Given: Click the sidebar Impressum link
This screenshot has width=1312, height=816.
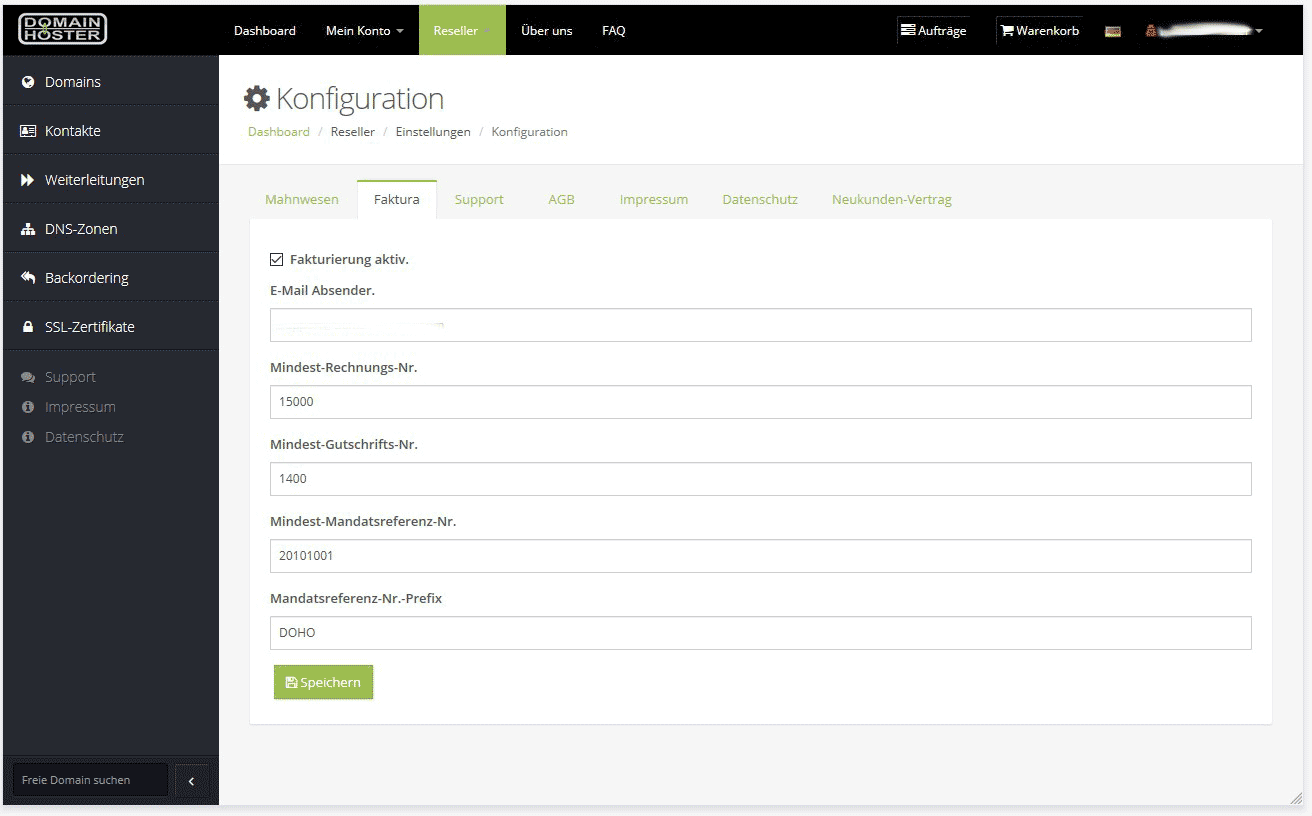Looking at the screenshot, I should pos(80,407).
